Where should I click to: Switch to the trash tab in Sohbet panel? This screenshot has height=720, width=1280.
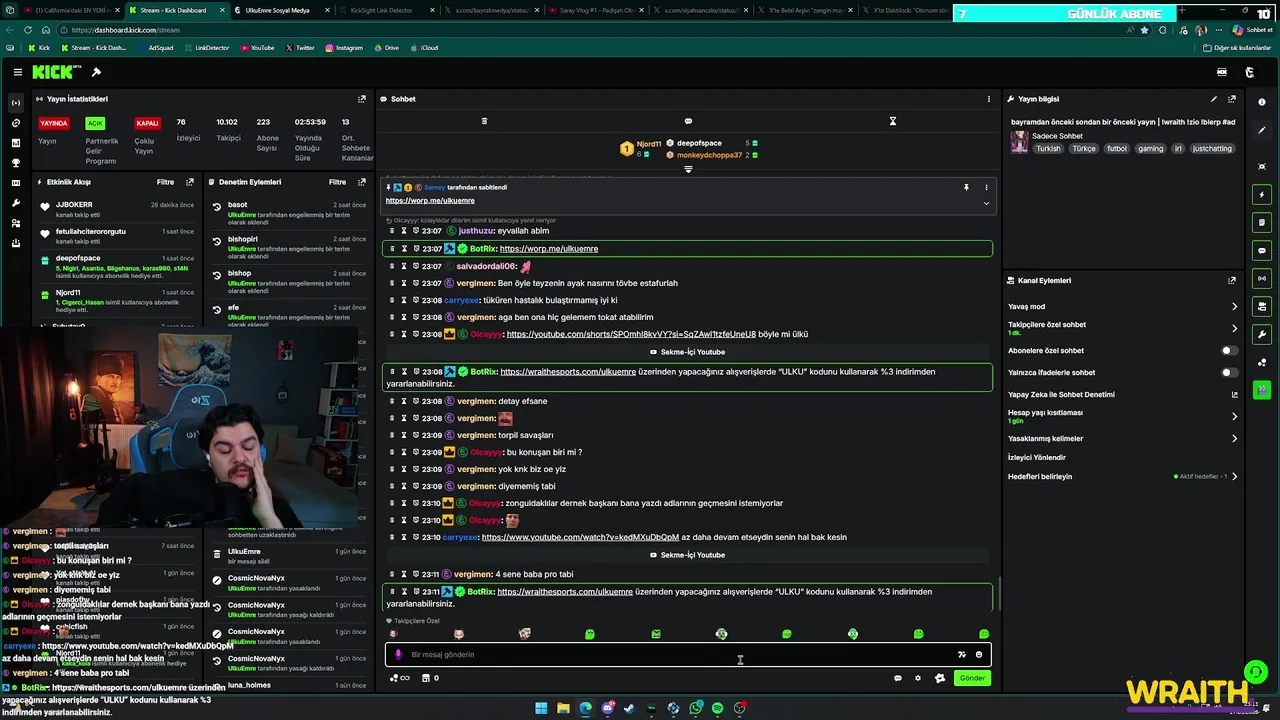[484, 121]
